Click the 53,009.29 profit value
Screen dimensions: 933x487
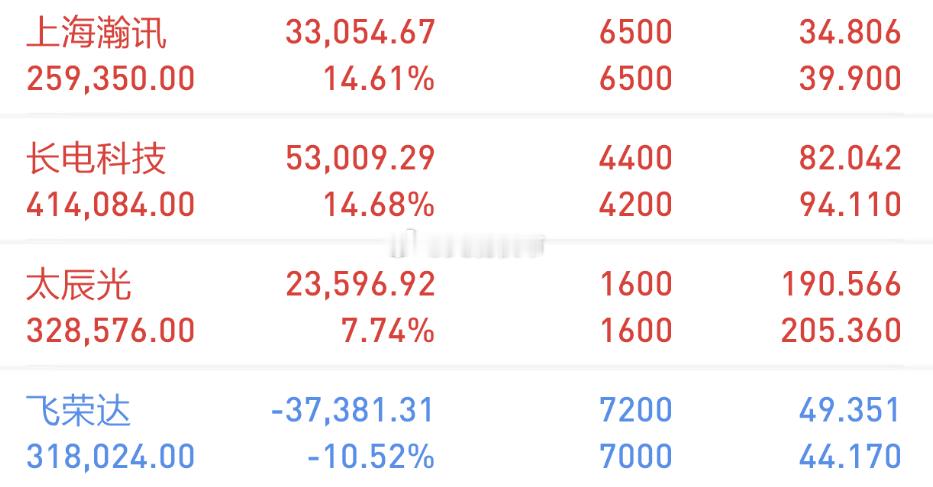click(x=360, y=158)
